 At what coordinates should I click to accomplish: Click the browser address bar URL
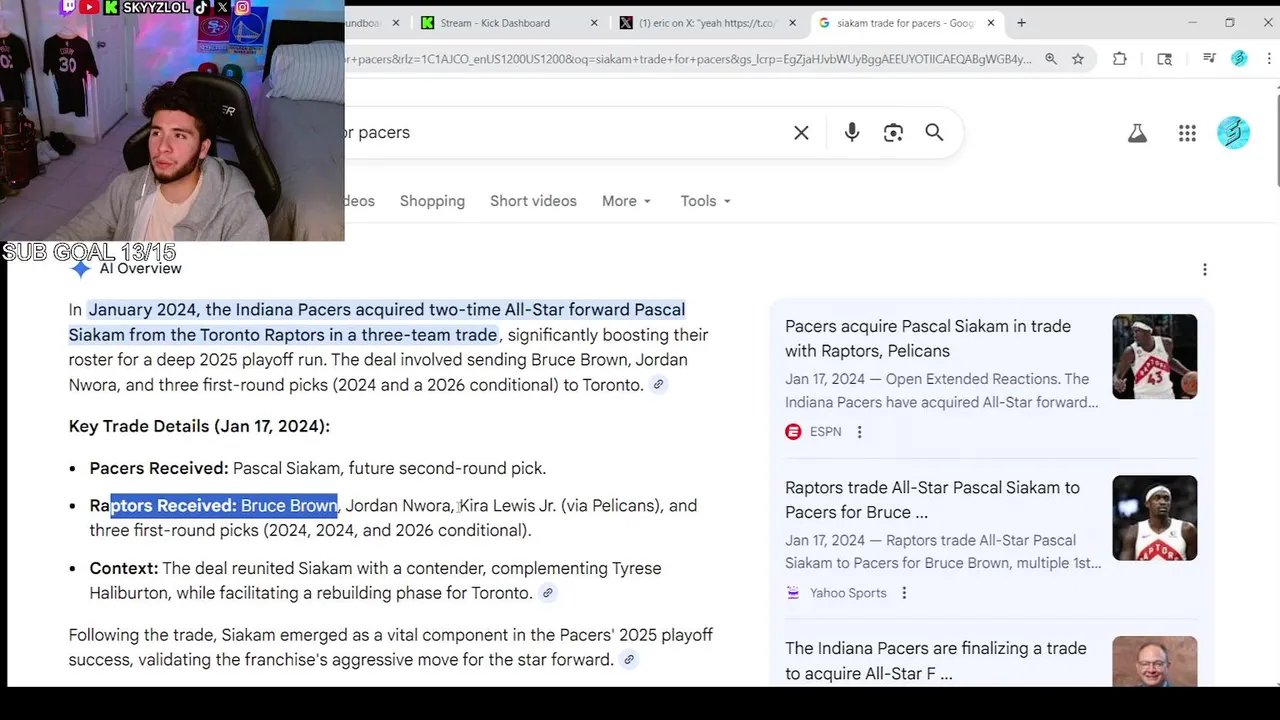click(x=688, y=59)
